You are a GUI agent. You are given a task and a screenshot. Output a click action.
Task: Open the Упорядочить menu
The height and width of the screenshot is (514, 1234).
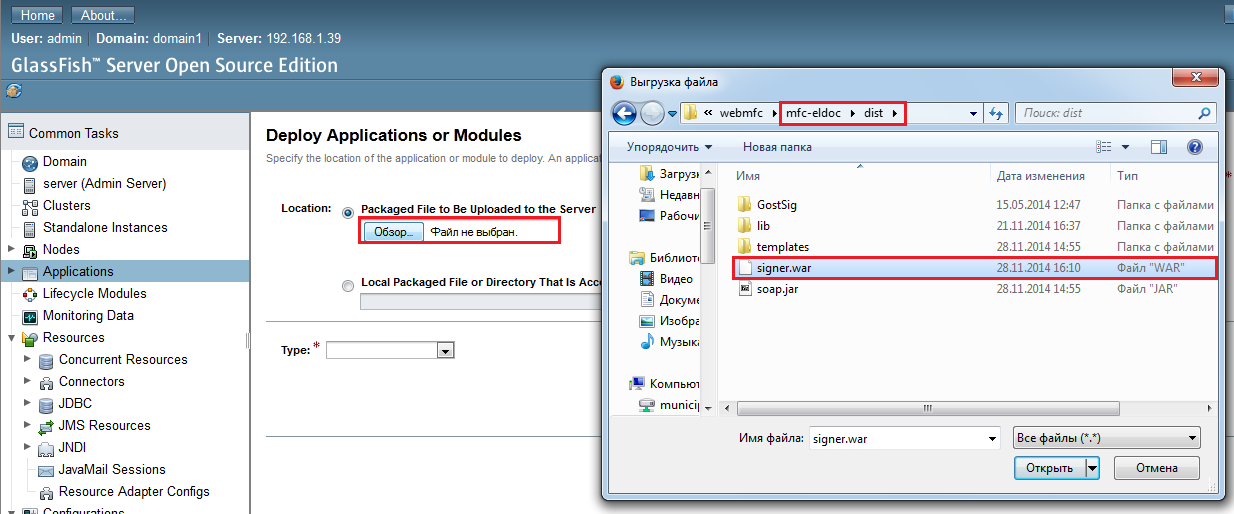[669, 147]
